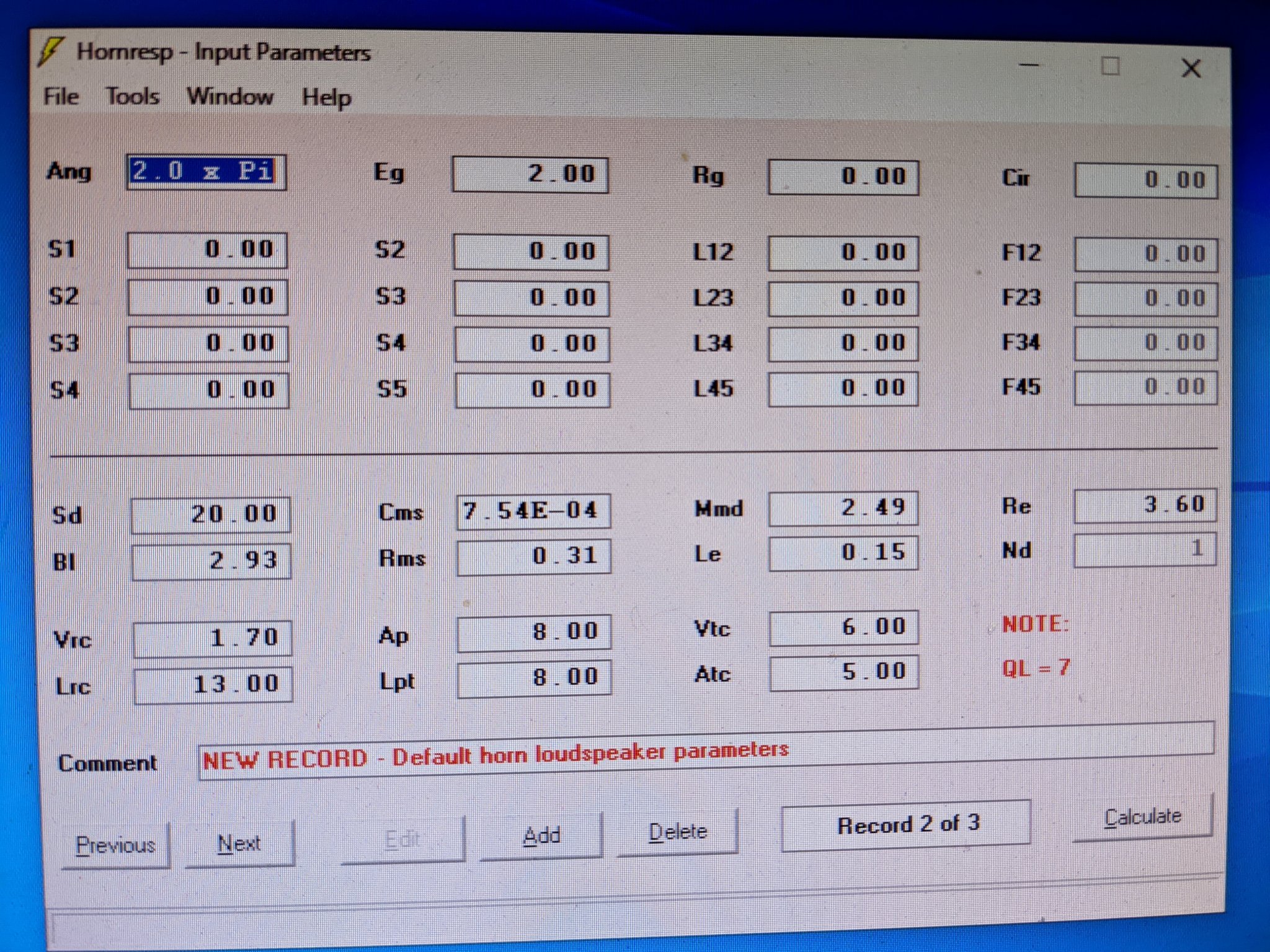The width and height of the screenshot is (1270, 952).
Task: Click the L23 input field
Action: pyautogui.click(x=843, y=299)
